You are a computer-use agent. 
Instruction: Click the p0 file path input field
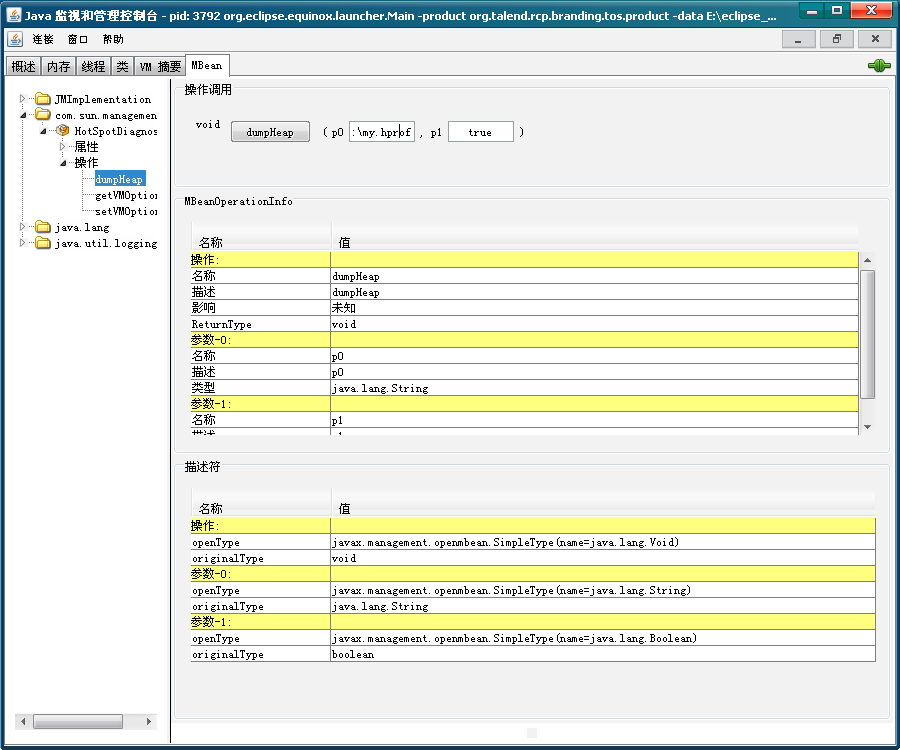pos(381,132)
